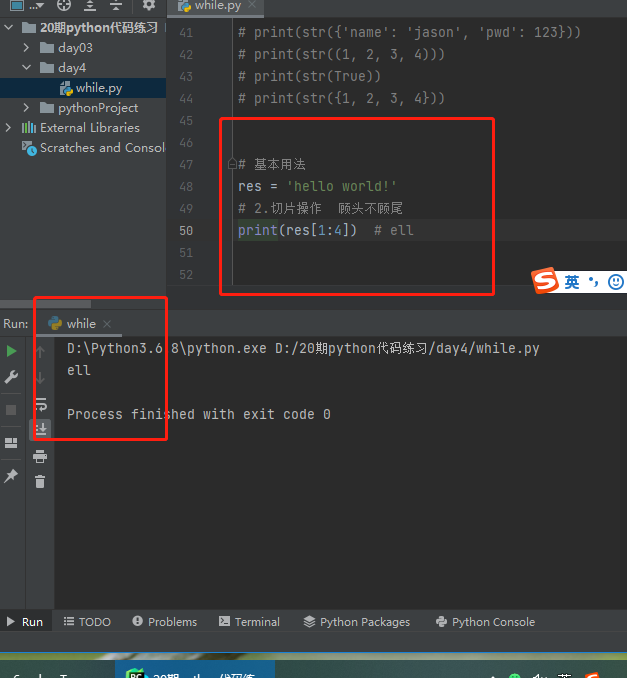This screenshot has width=627, height=678.
Task: Click PyCharm taskbar button
Action: point(195,671)
